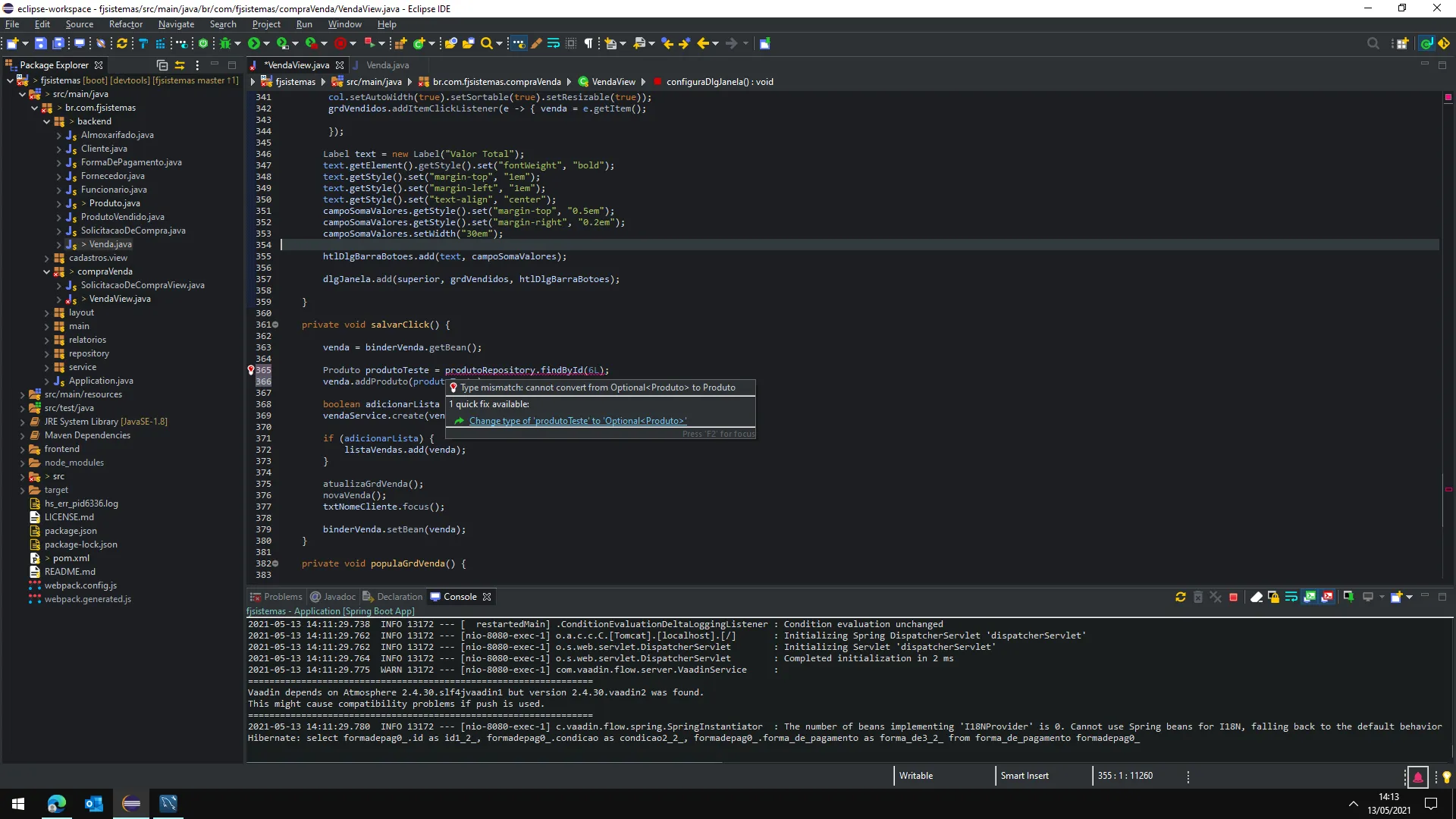Image resolution: width=1456 pixels, height=819 pixels.
Task: Clear the console with the eraser icon
Action: [1256, 597]
